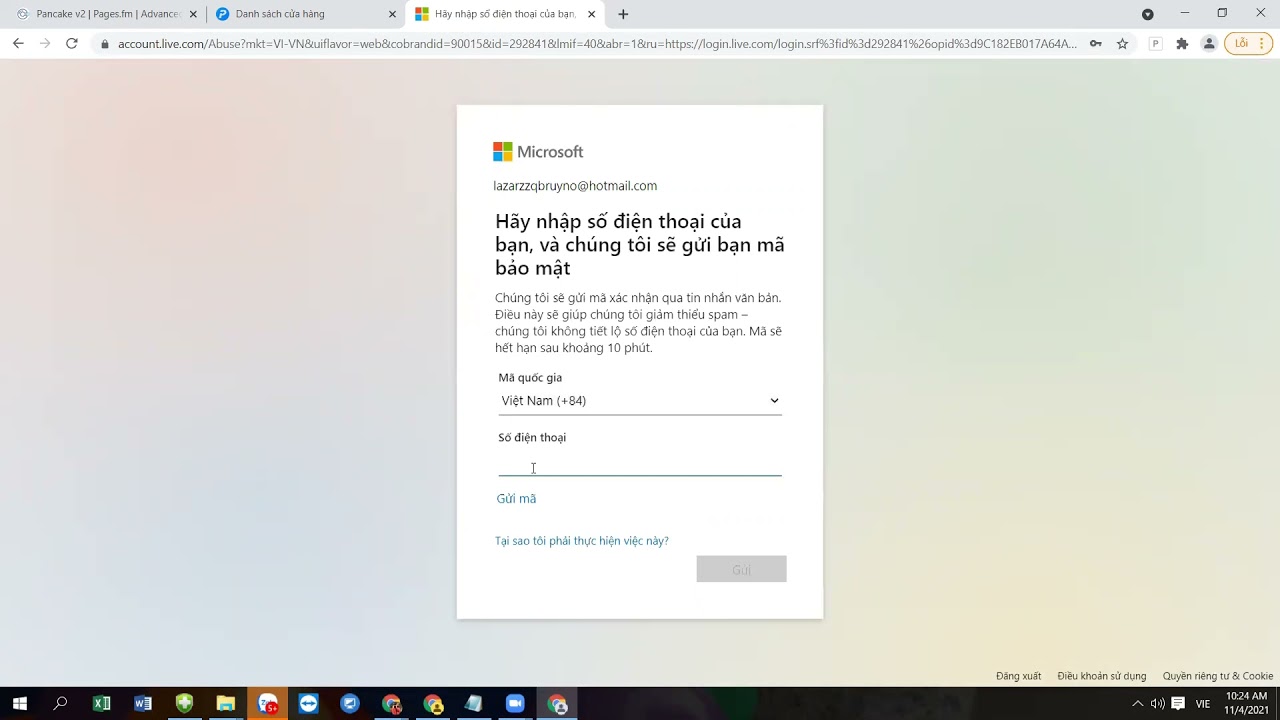Click the browser Back arrow
The image size is (1280, 720).
point(18,43)
